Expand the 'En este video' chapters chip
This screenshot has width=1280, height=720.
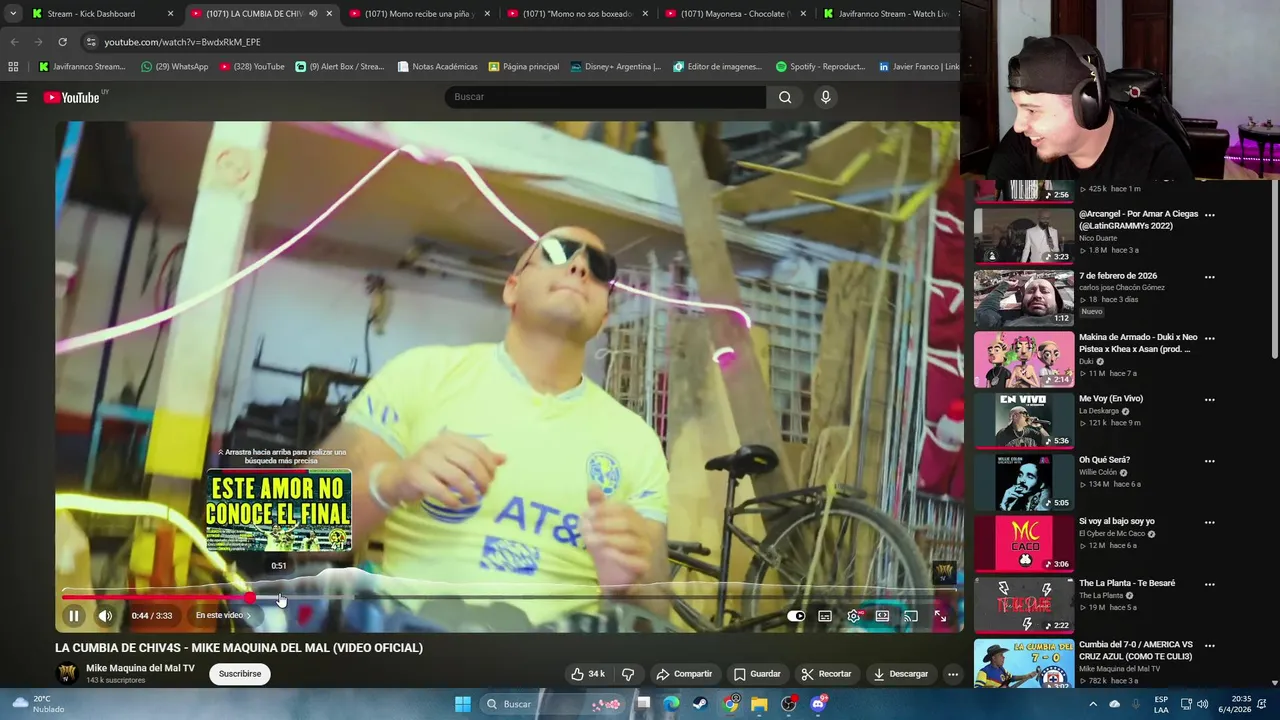(223, 616)
